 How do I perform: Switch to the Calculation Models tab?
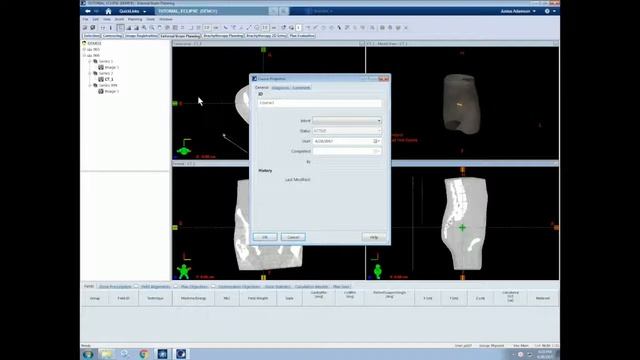point(311,287)
